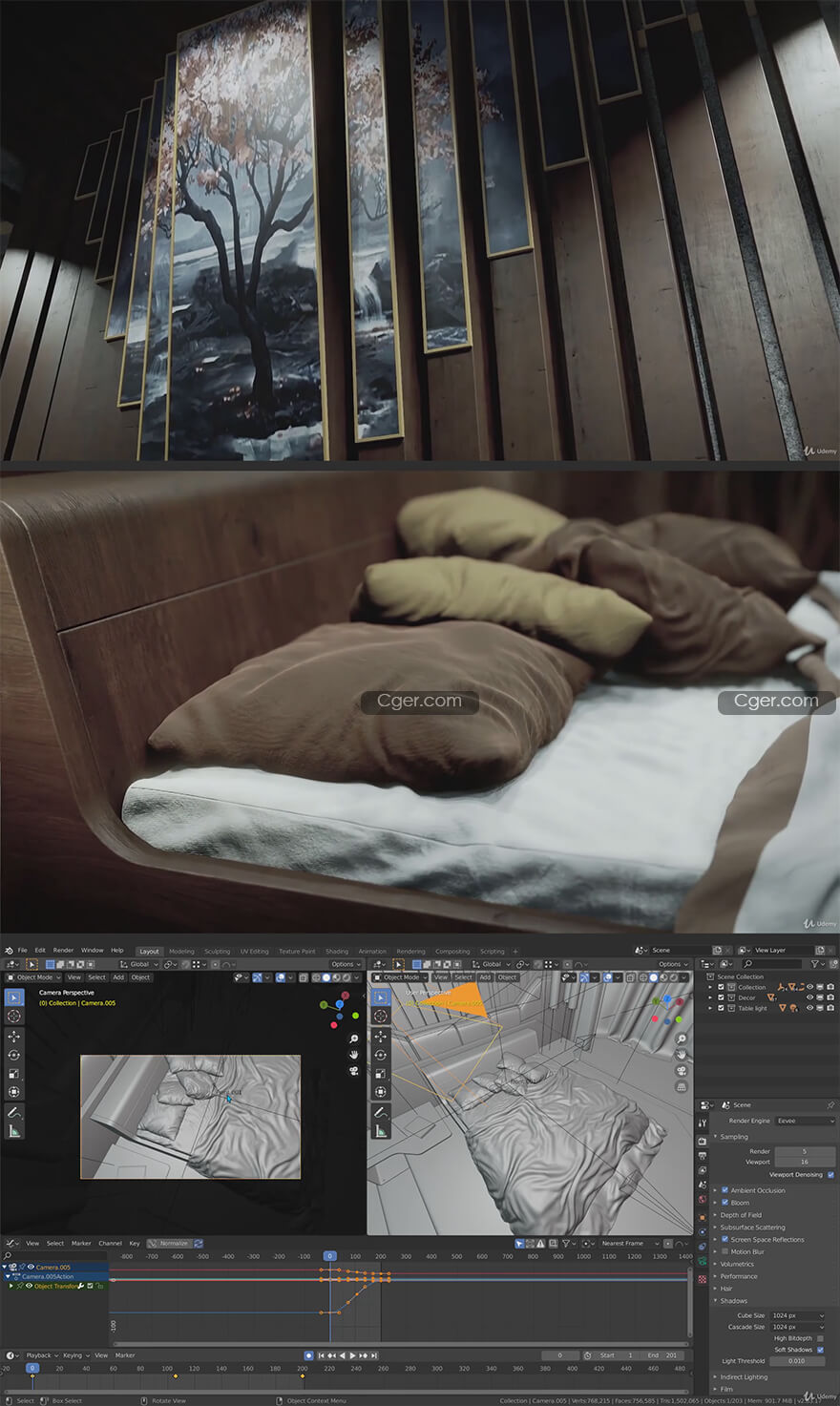The height and width of the screenshot is (1406, 840).
Task: Click the Blender logo icon
Action: click(x=9, y=951)
